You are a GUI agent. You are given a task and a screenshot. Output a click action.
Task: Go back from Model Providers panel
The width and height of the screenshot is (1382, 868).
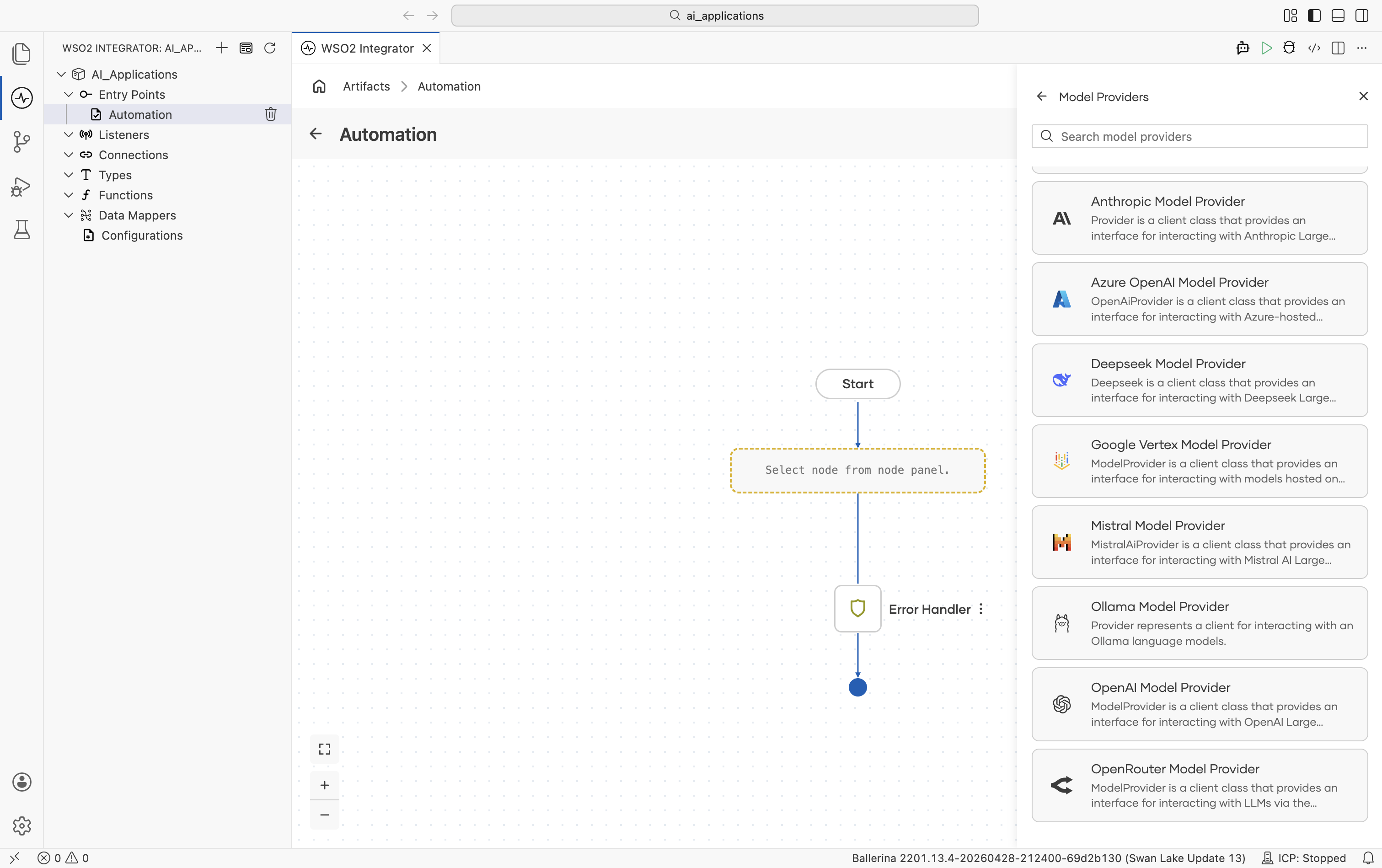[x=1042, y=96]
